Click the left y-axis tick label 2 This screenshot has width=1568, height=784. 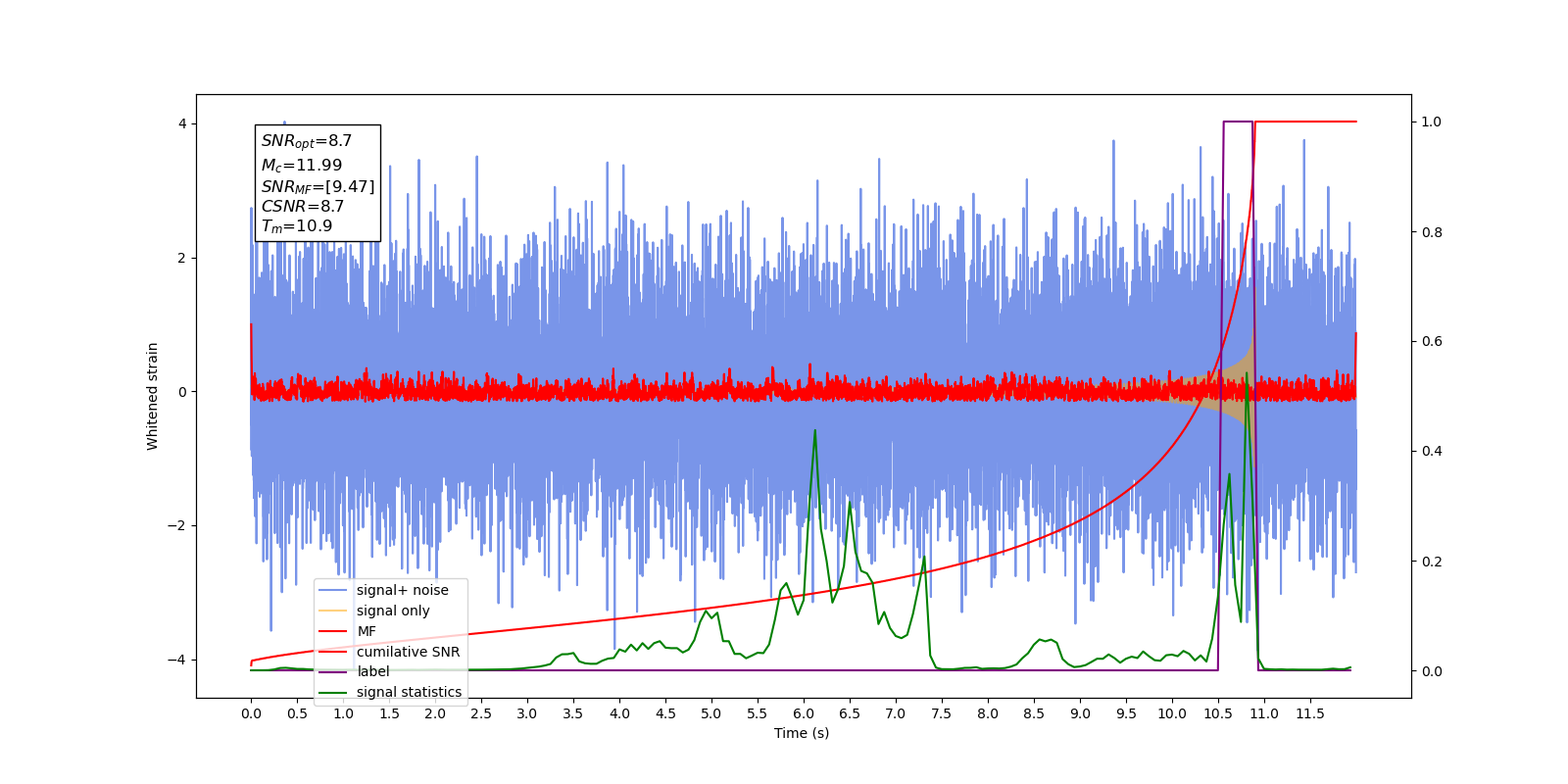182,258
